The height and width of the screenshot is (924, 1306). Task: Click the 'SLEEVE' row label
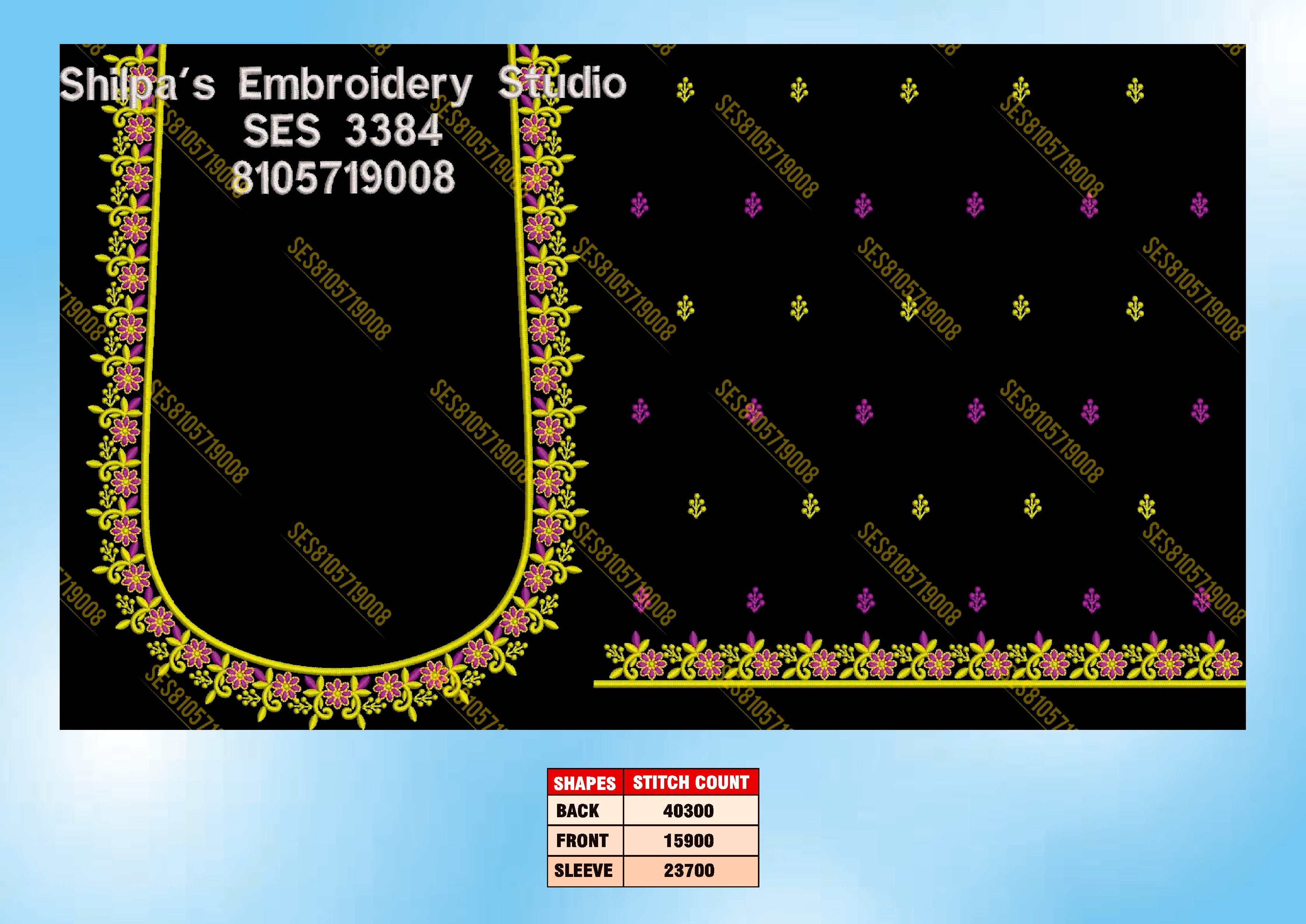pos(584,871)
